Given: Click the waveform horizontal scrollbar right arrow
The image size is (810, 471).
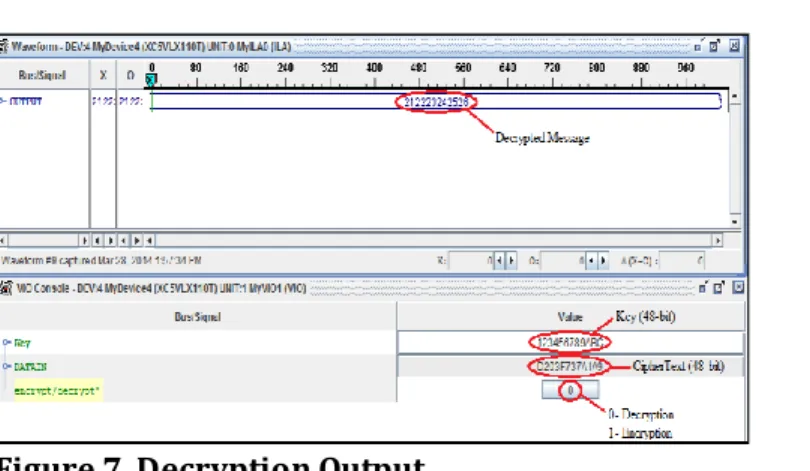Looking at the screenshot, I should pyautogui.click(x=717, y=240).
